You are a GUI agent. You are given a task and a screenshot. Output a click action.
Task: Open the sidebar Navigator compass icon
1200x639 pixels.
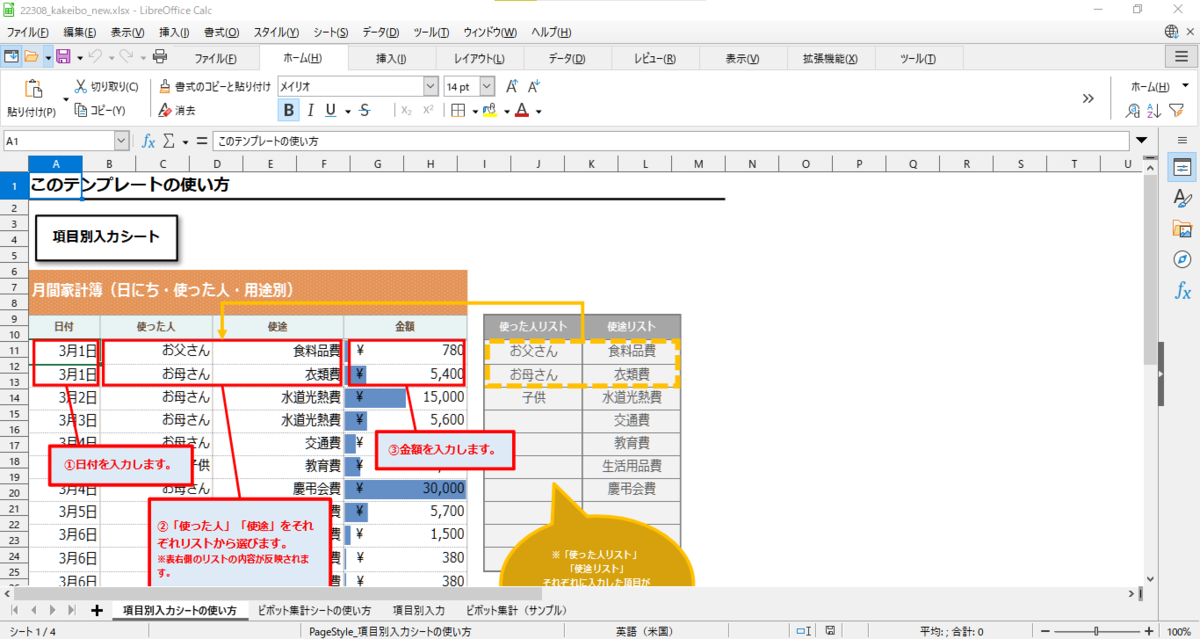click(x=1182, y=260)
